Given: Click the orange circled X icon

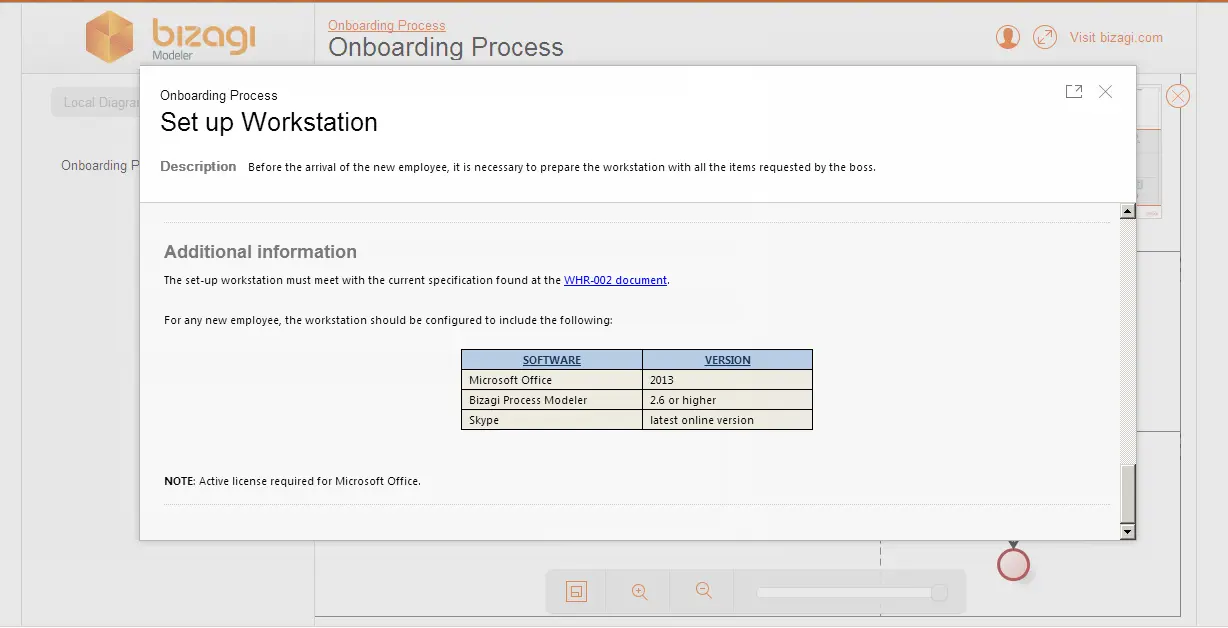Looking at the screenshot, I should pyautogui.click(x=1178, y=96).
